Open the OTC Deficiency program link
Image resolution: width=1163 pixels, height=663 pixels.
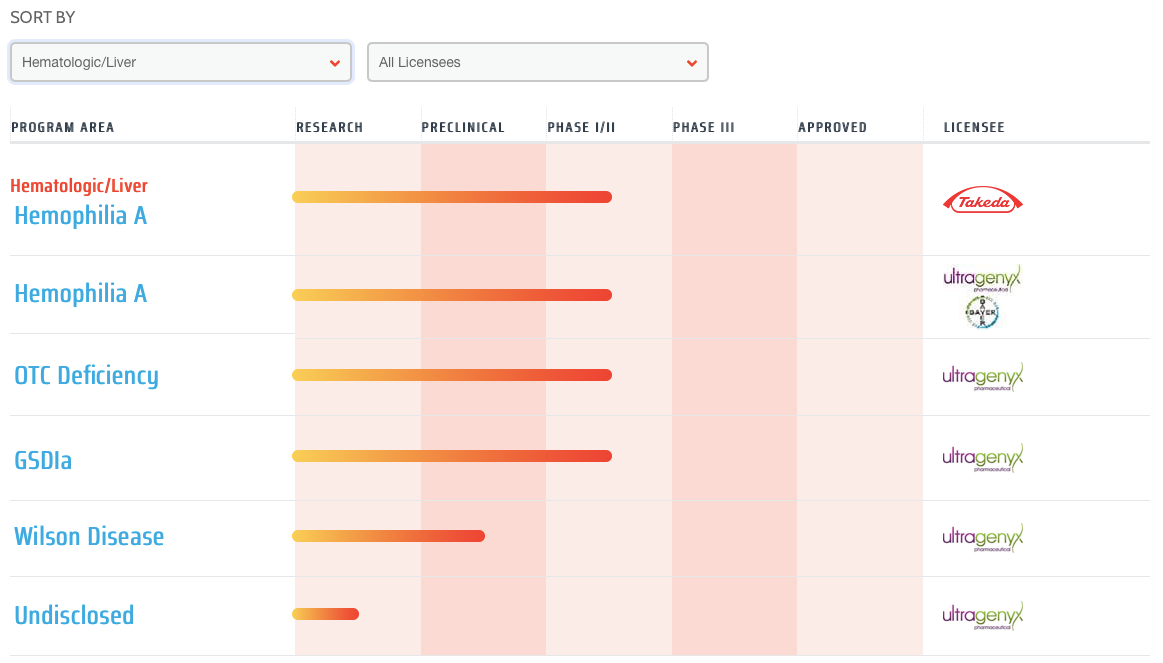pyautogui.click(x=86, y=375)
